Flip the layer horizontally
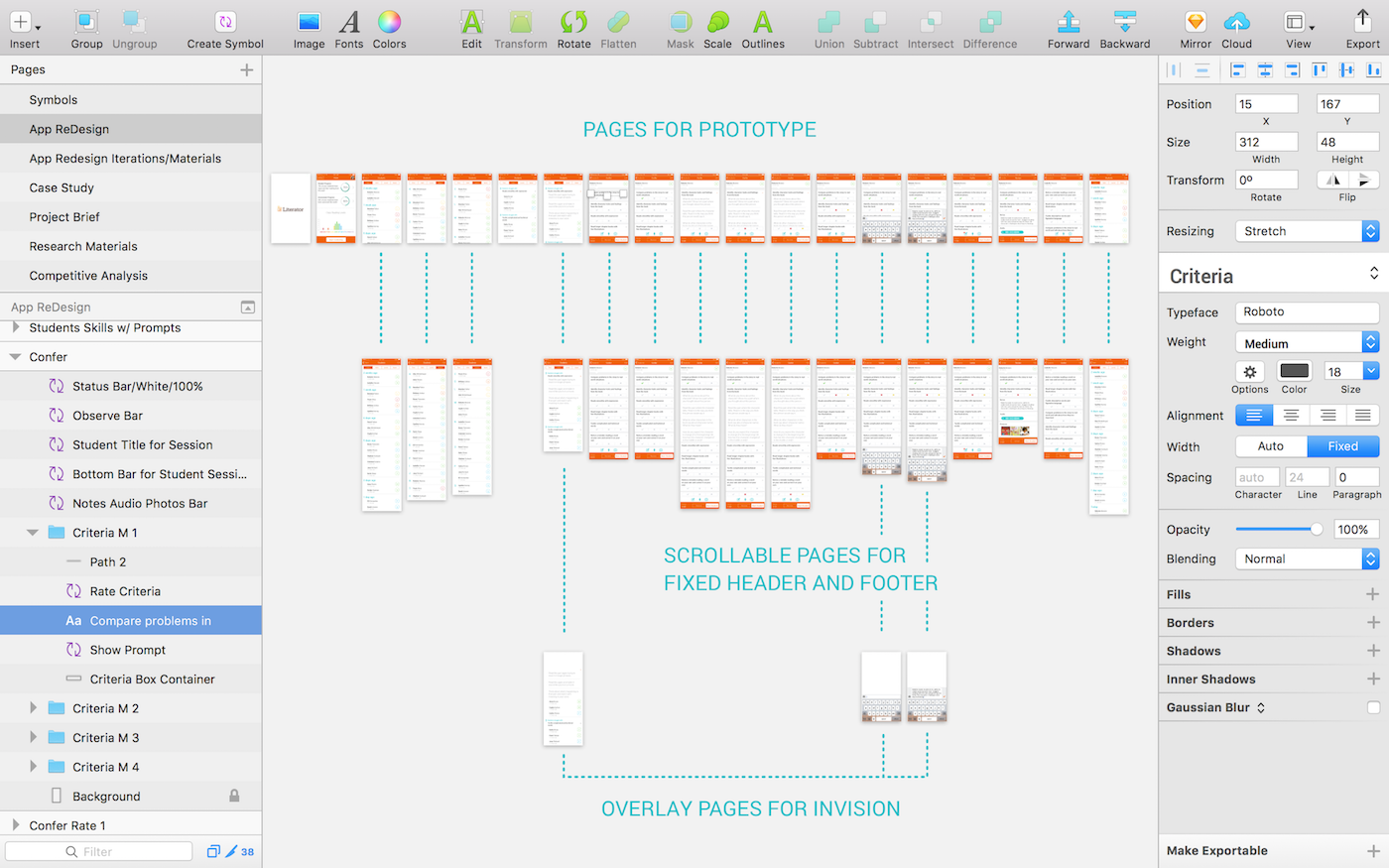Viewport: 1389px width, 868px height. (1332, 180)
